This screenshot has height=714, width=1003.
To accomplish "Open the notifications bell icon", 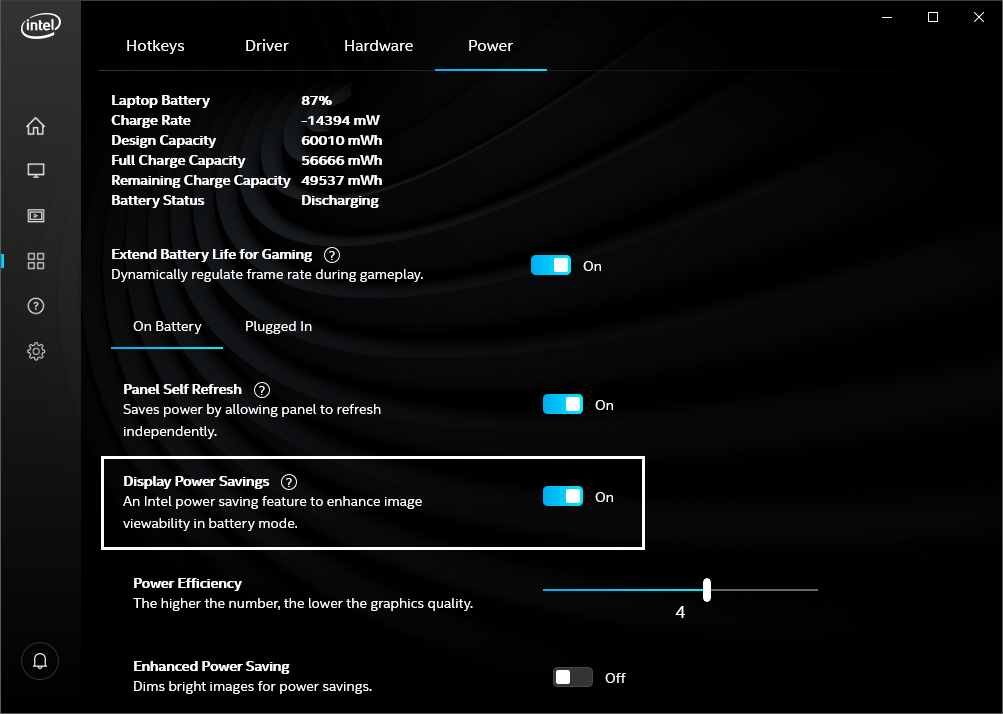I will pyautogui.click(x=40, y=661).
